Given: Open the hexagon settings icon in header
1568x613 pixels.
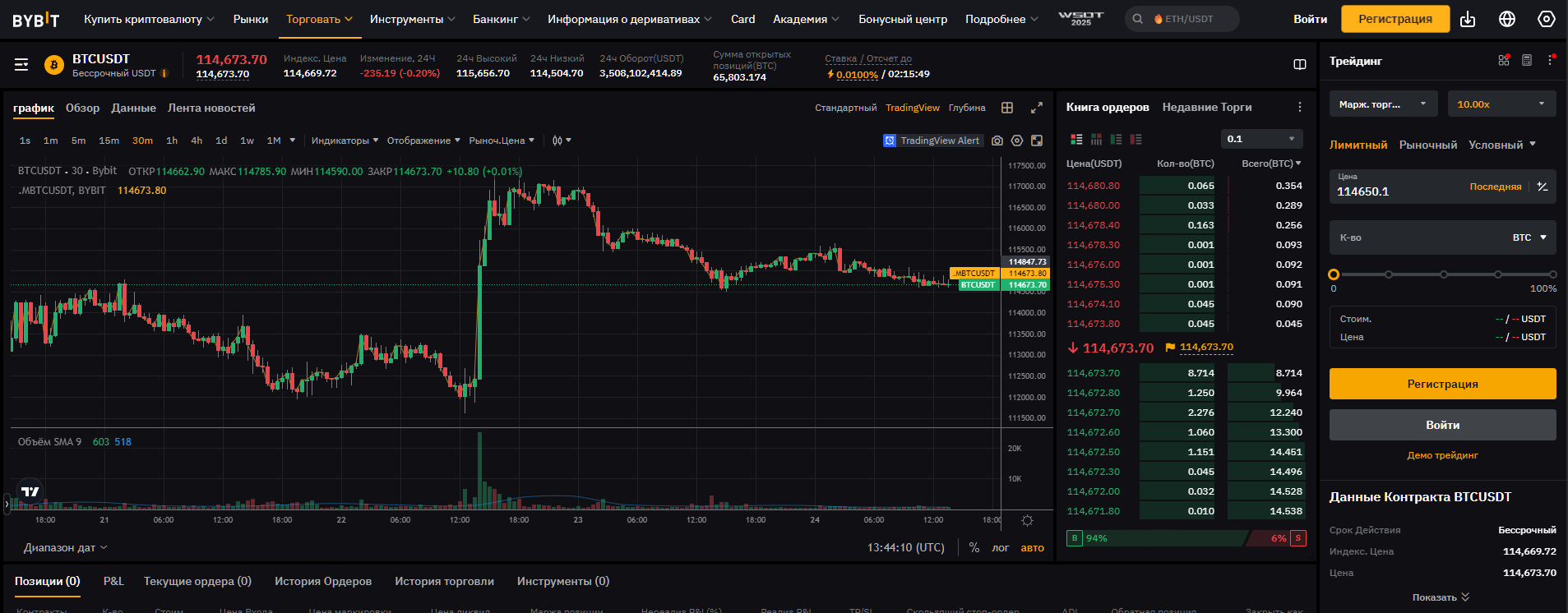Looking at the screenshot, I should [1547, 19].
